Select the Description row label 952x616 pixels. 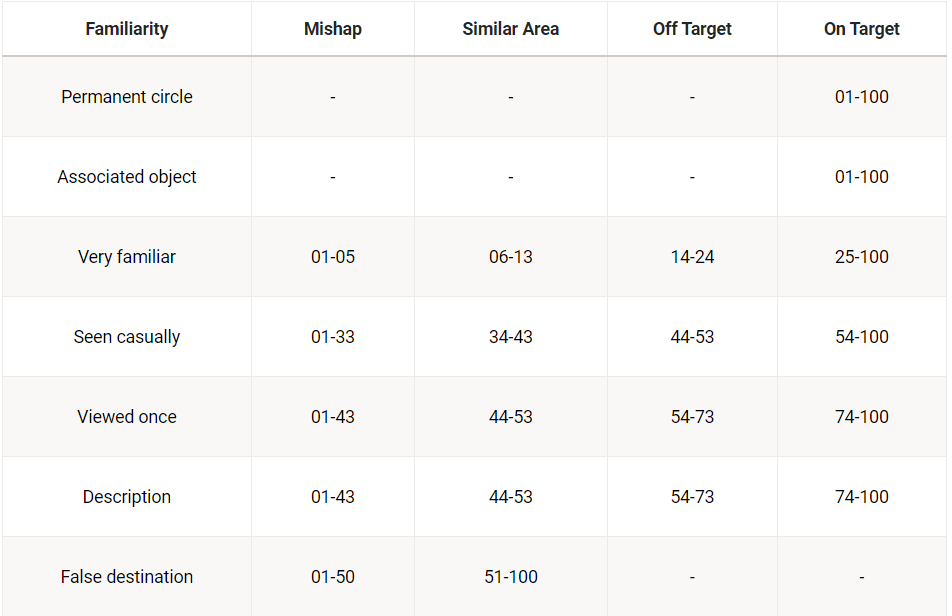127,497
